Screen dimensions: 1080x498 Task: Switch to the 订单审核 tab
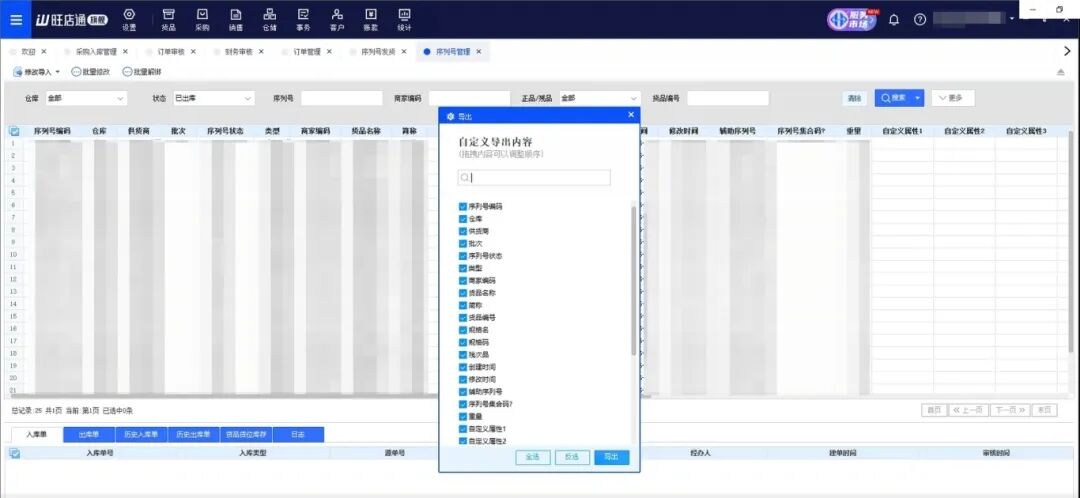[x=171, y=52]
